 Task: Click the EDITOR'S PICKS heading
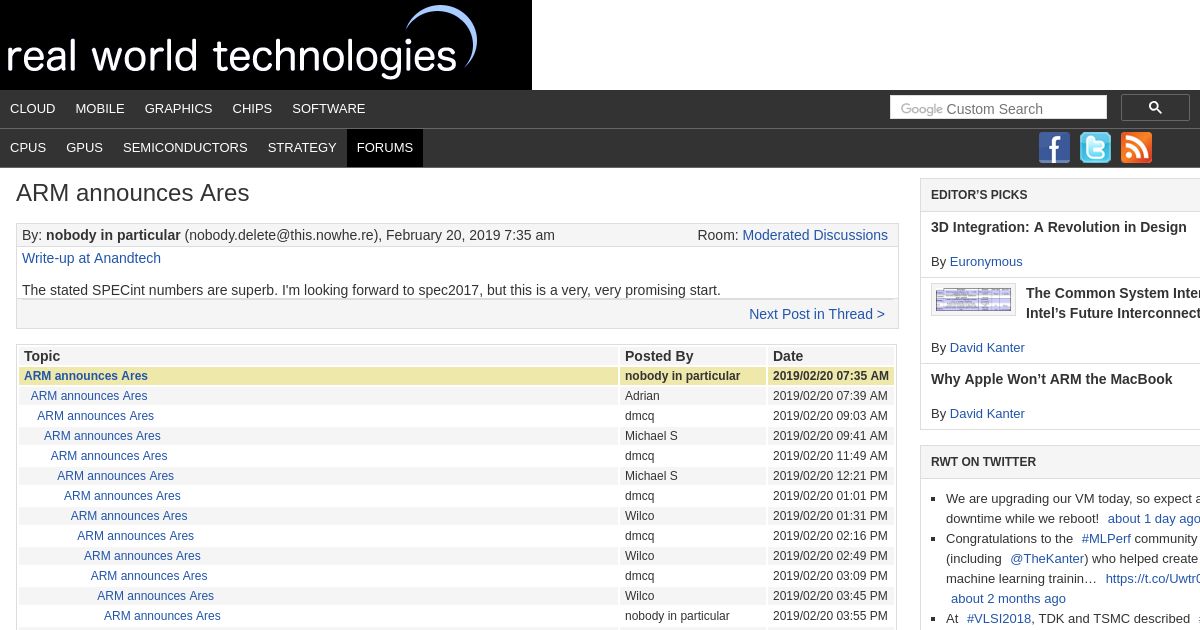979,195
